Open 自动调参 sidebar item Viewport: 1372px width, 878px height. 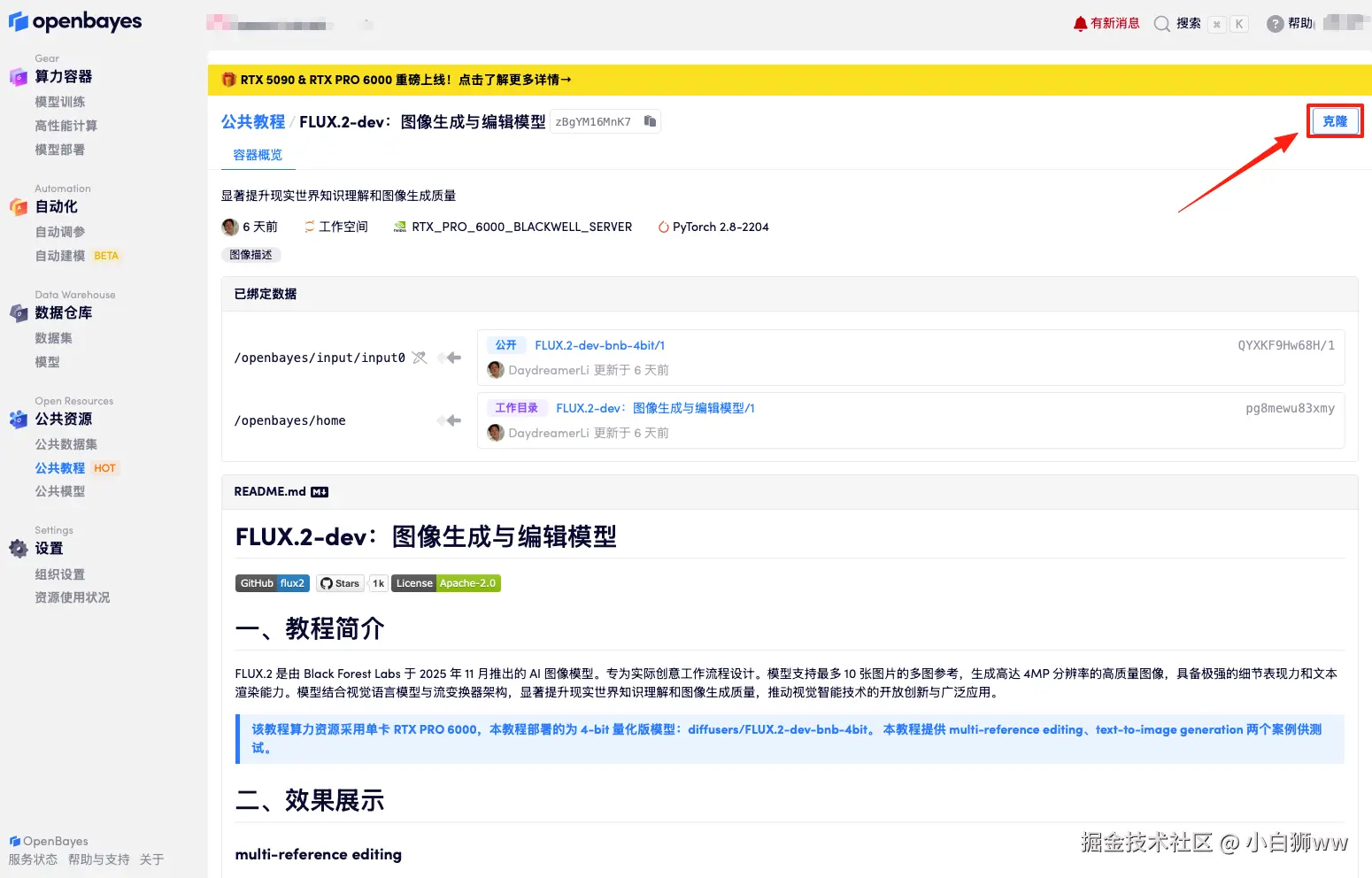tap(60, 232)
